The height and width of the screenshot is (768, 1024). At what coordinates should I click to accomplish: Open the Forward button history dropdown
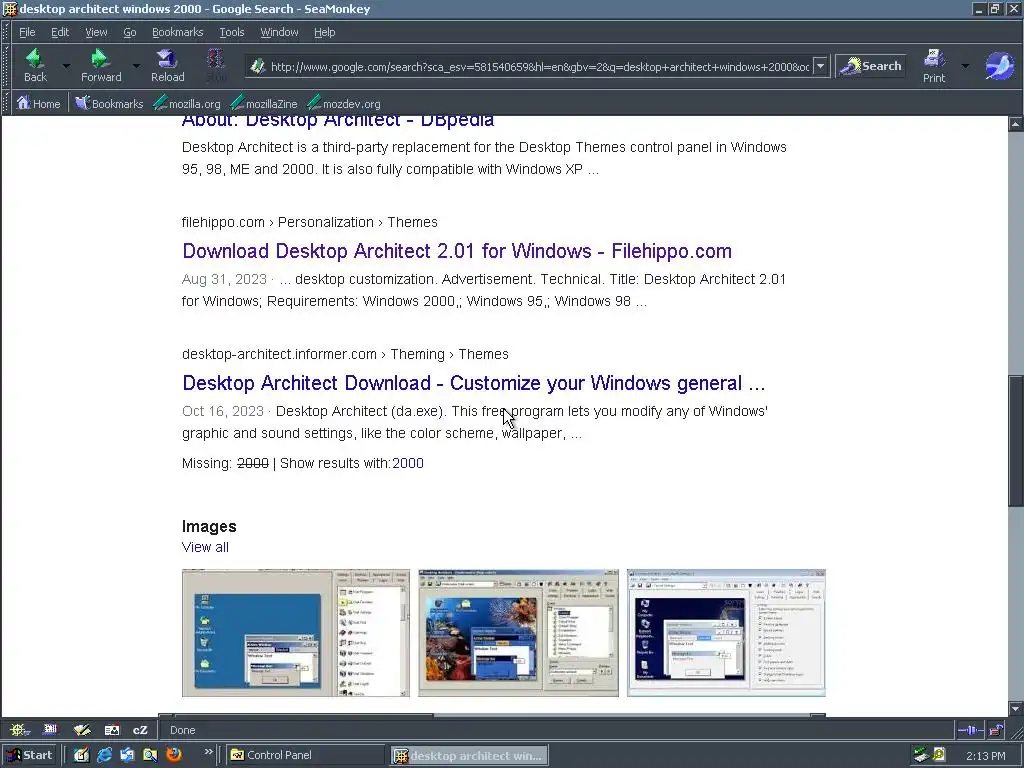[x=136, y=65]
